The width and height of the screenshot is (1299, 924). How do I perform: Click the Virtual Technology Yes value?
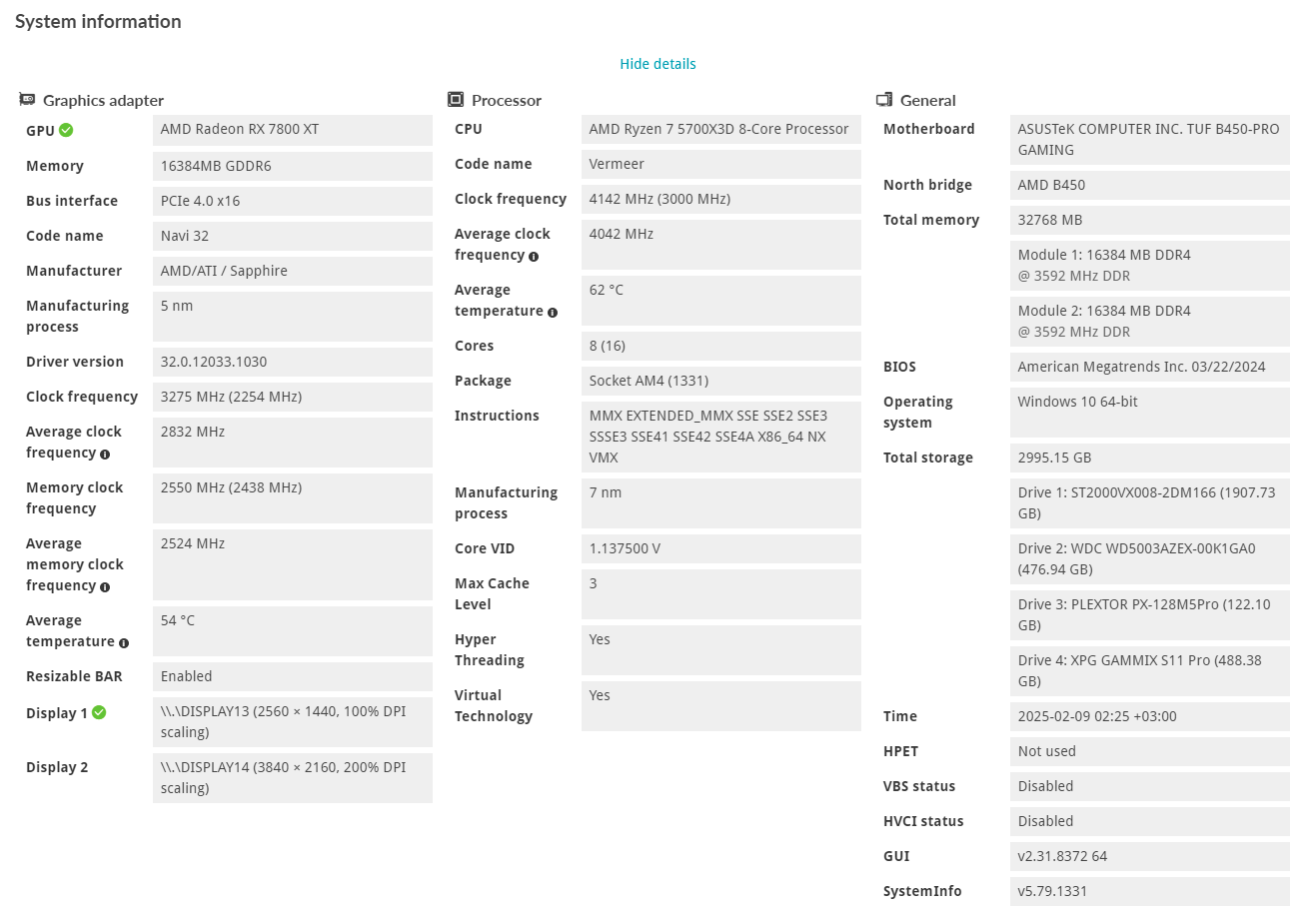click(721, 706)
